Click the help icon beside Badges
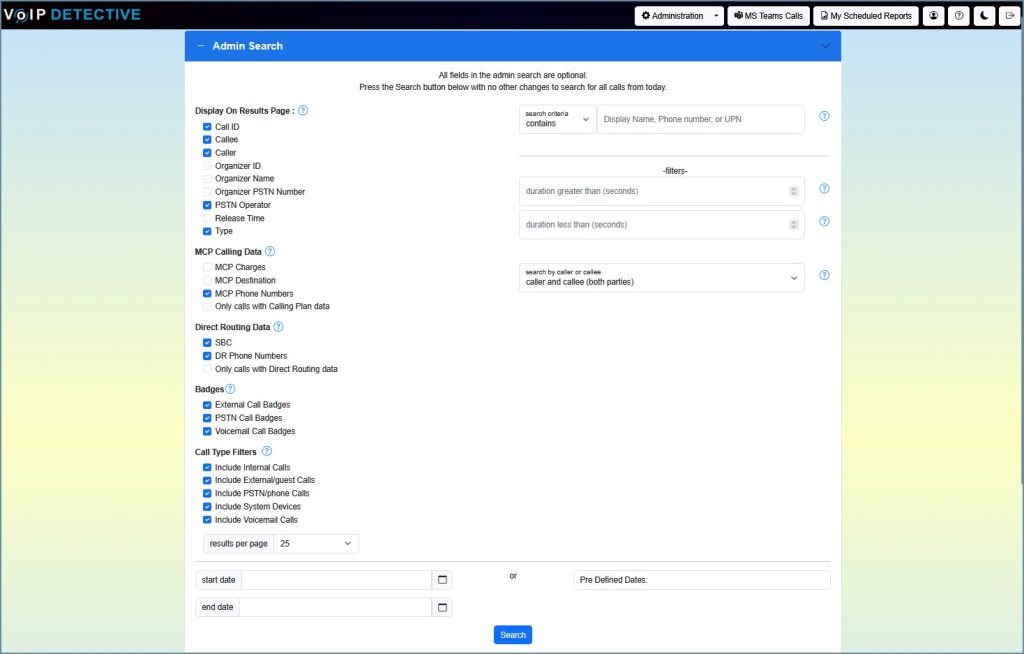This screenshot has width=1024, height=654. [228, 388]
